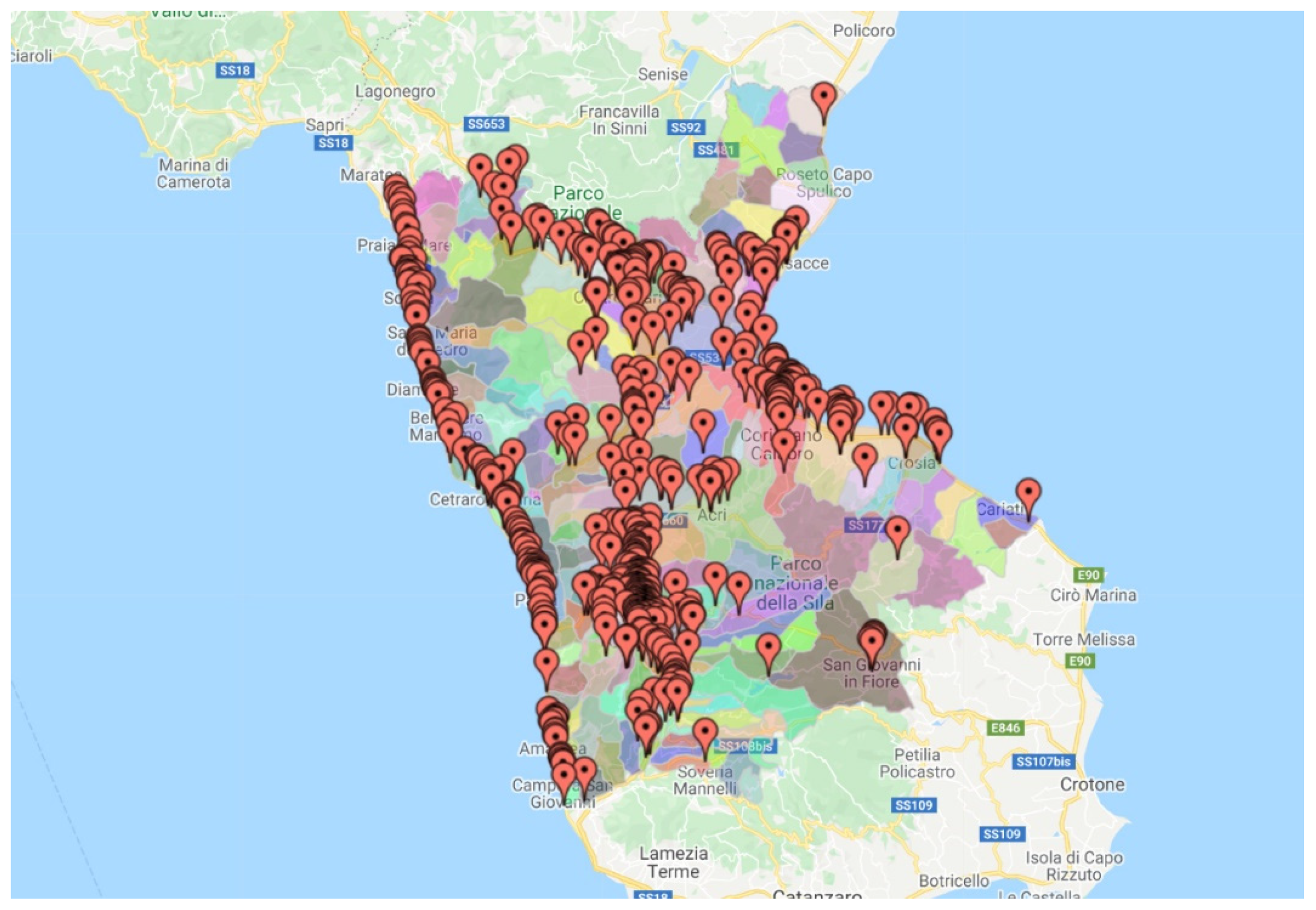Click the Cirò Marina label
This screenshot has height=910, width=1316.
click(1093, 595)
